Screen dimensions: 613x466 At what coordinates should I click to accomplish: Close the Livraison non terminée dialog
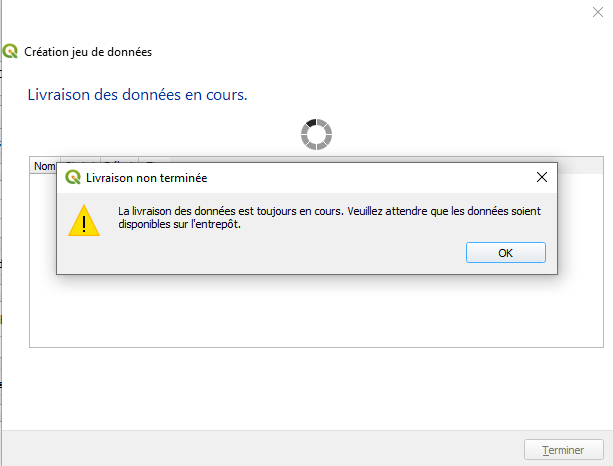(541, 177)
